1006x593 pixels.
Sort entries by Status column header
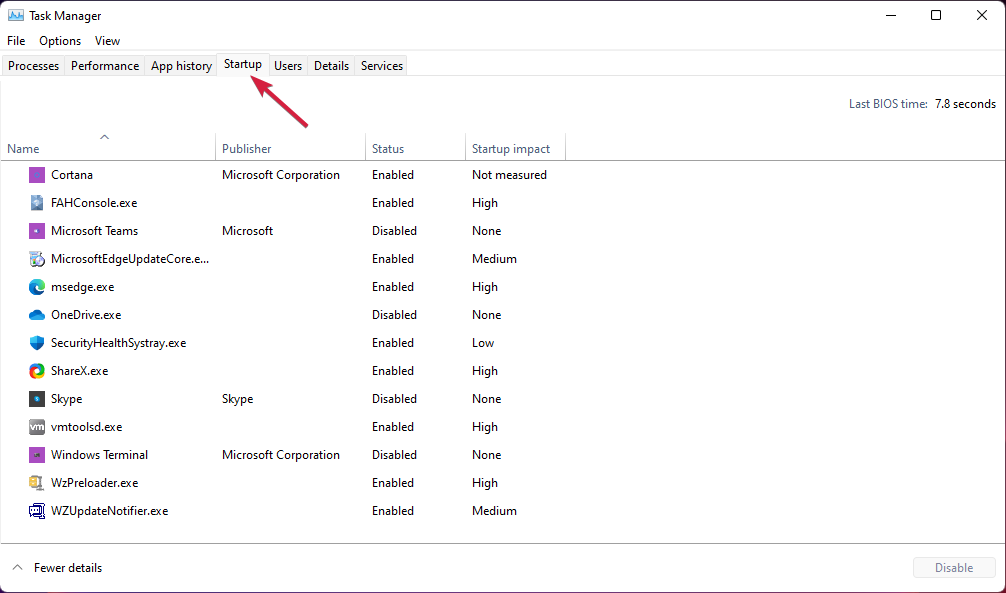coord(388,149)
